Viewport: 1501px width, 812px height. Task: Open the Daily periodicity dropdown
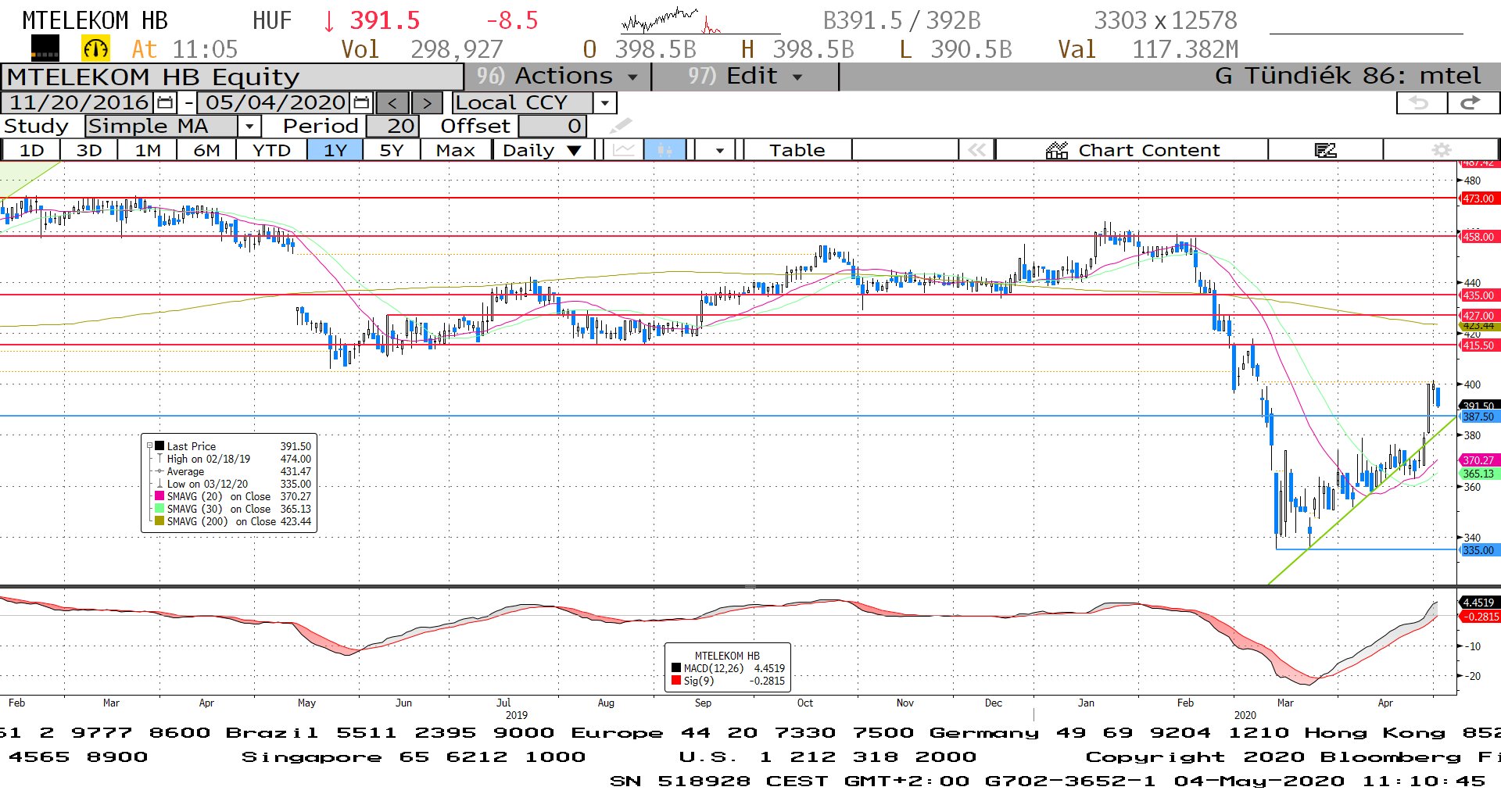[x=543, y=149]
